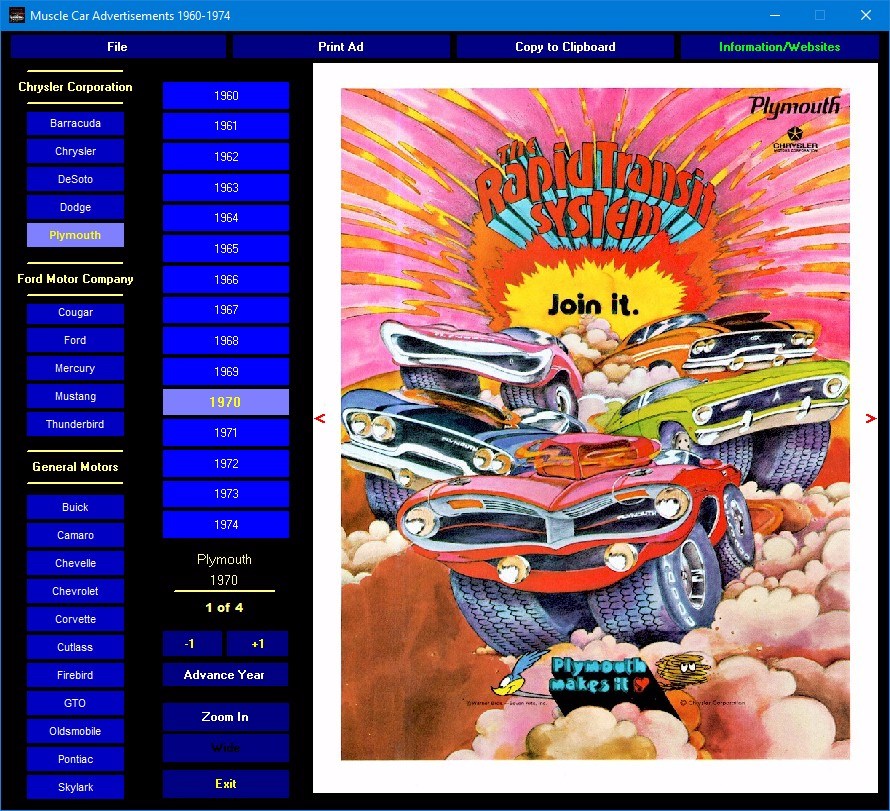Choose the DeSoto brand
890x811 pixels.
[x=75, y=179]
